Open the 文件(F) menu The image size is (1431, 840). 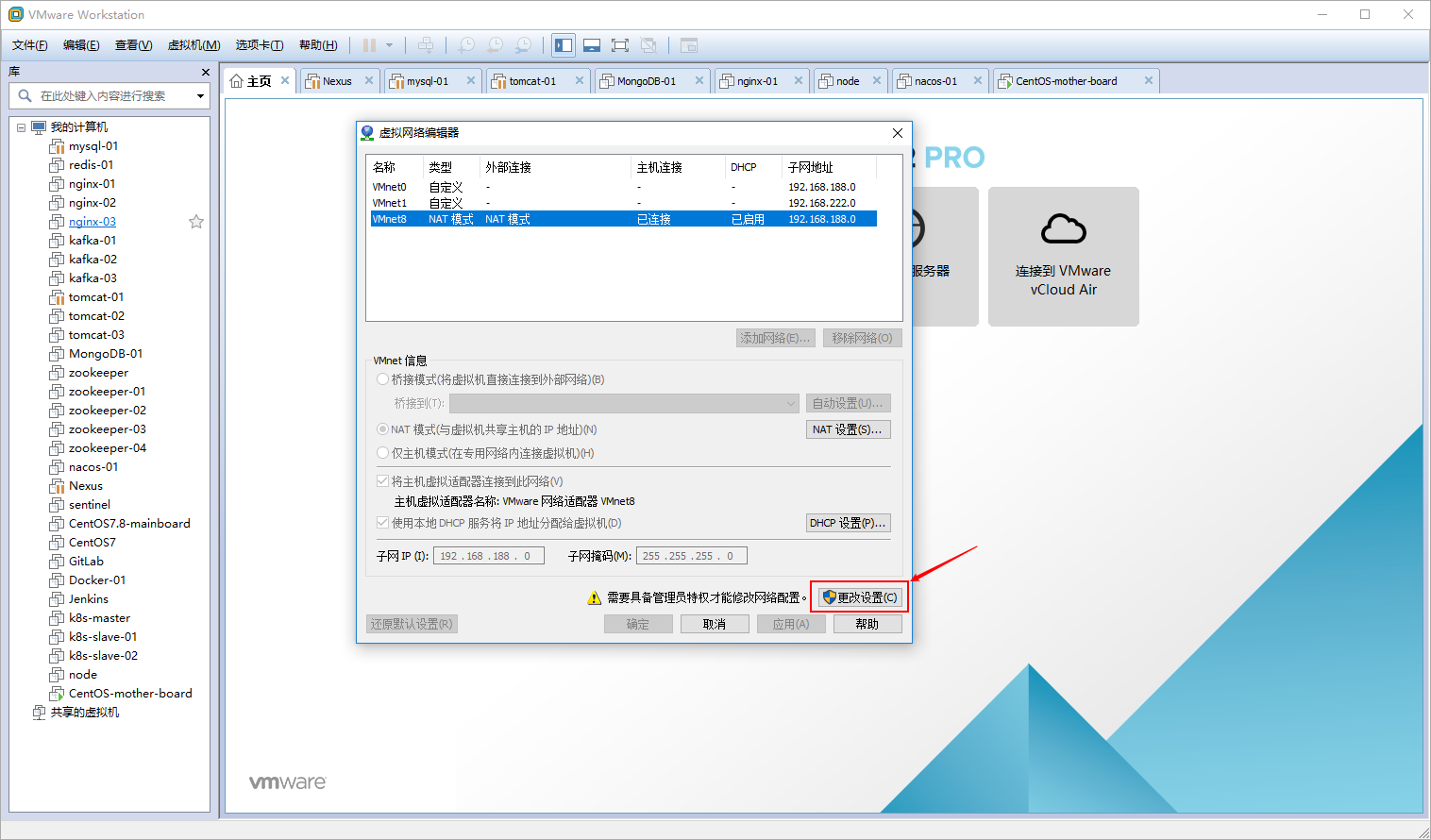coord(30,45)
